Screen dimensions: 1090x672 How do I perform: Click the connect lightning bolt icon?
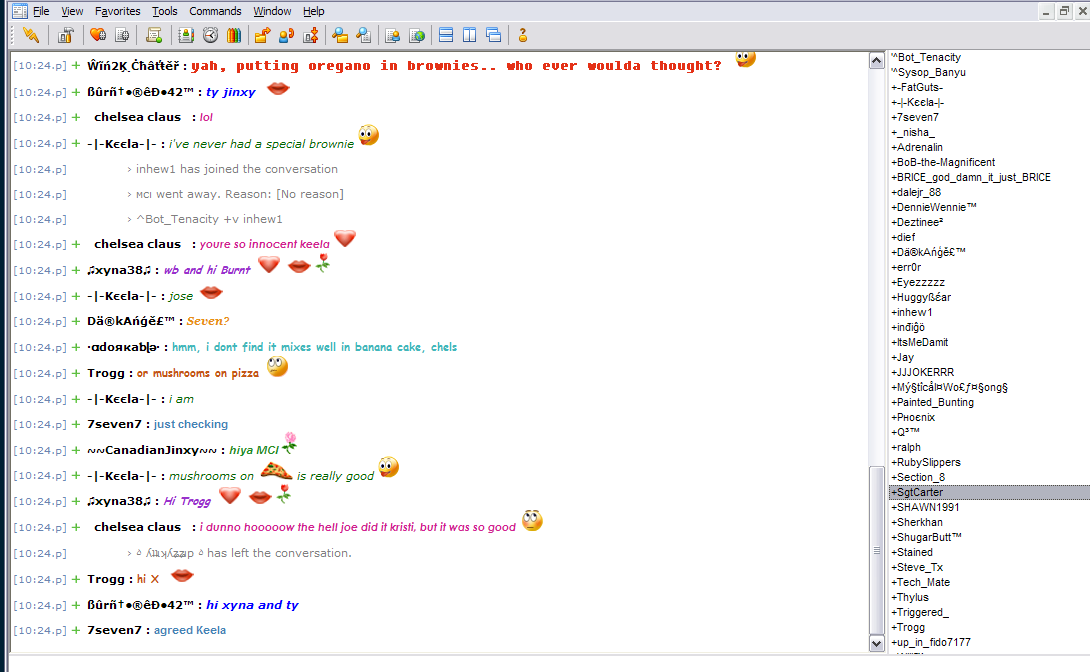(31, 35)
